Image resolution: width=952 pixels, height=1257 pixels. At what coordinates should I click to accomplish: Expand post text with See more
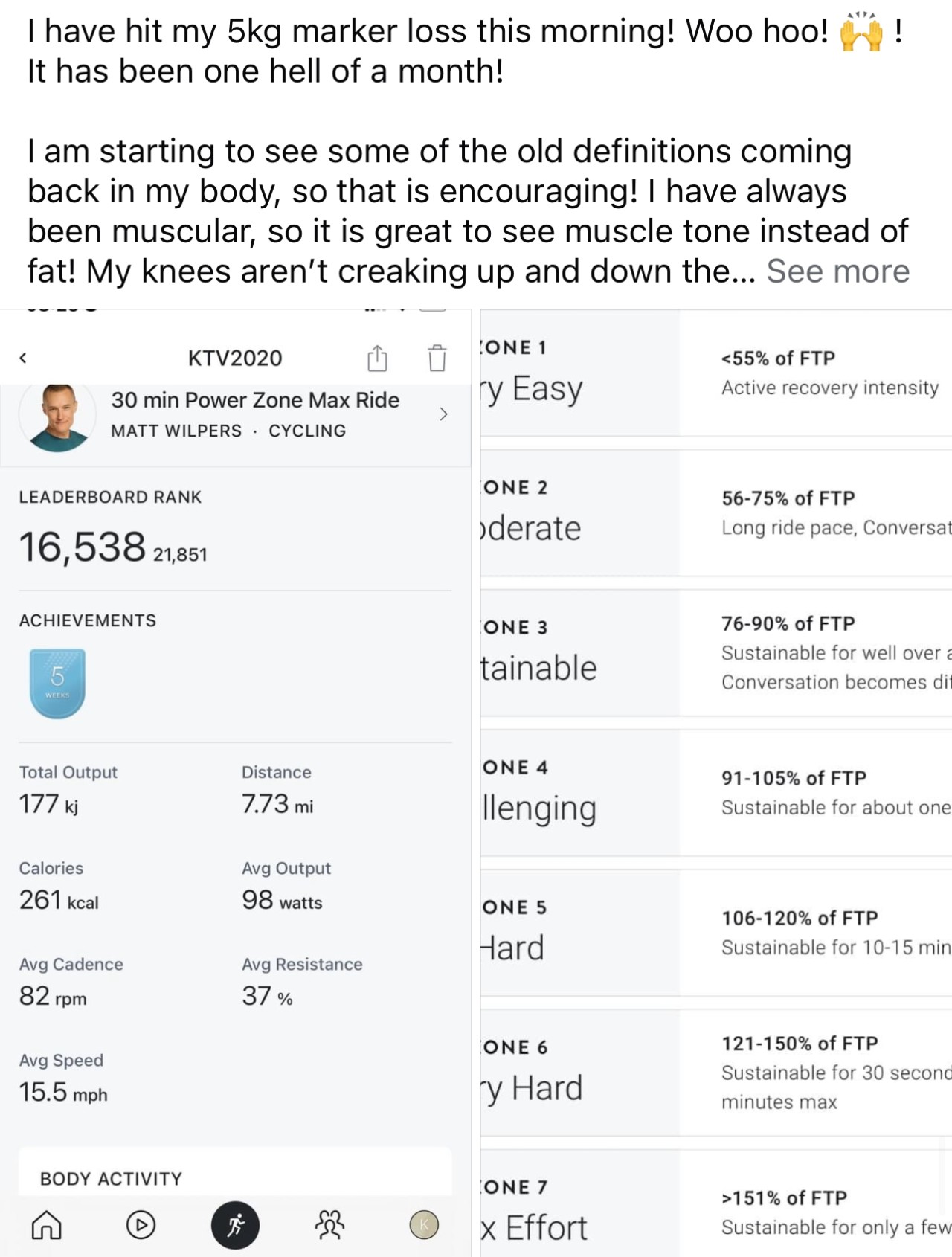tap(837, 271)
